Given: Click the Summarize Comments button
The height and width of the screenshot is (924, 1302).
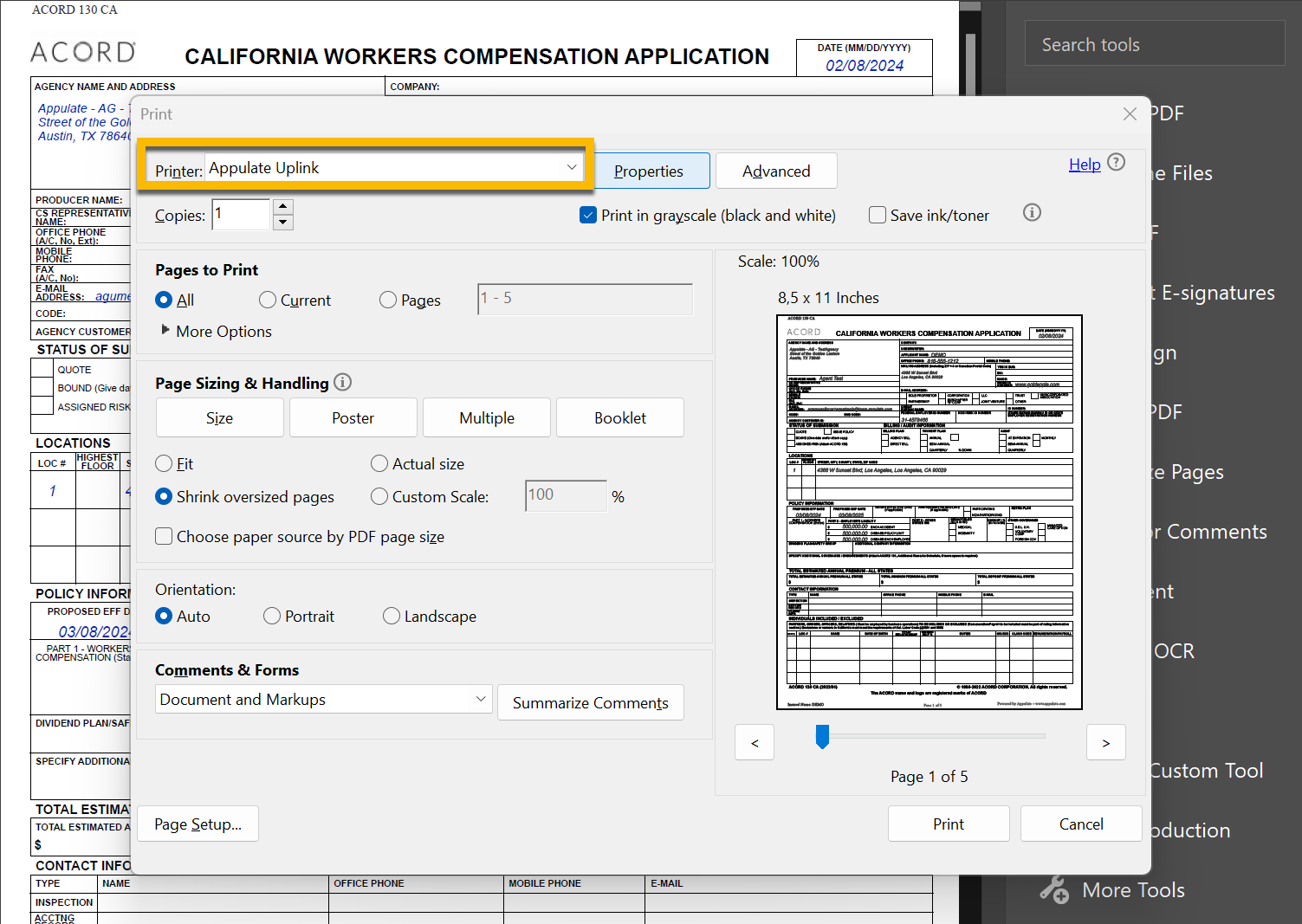Looking at the screenshot, I should pyautogui.click(x=590, y=702).
